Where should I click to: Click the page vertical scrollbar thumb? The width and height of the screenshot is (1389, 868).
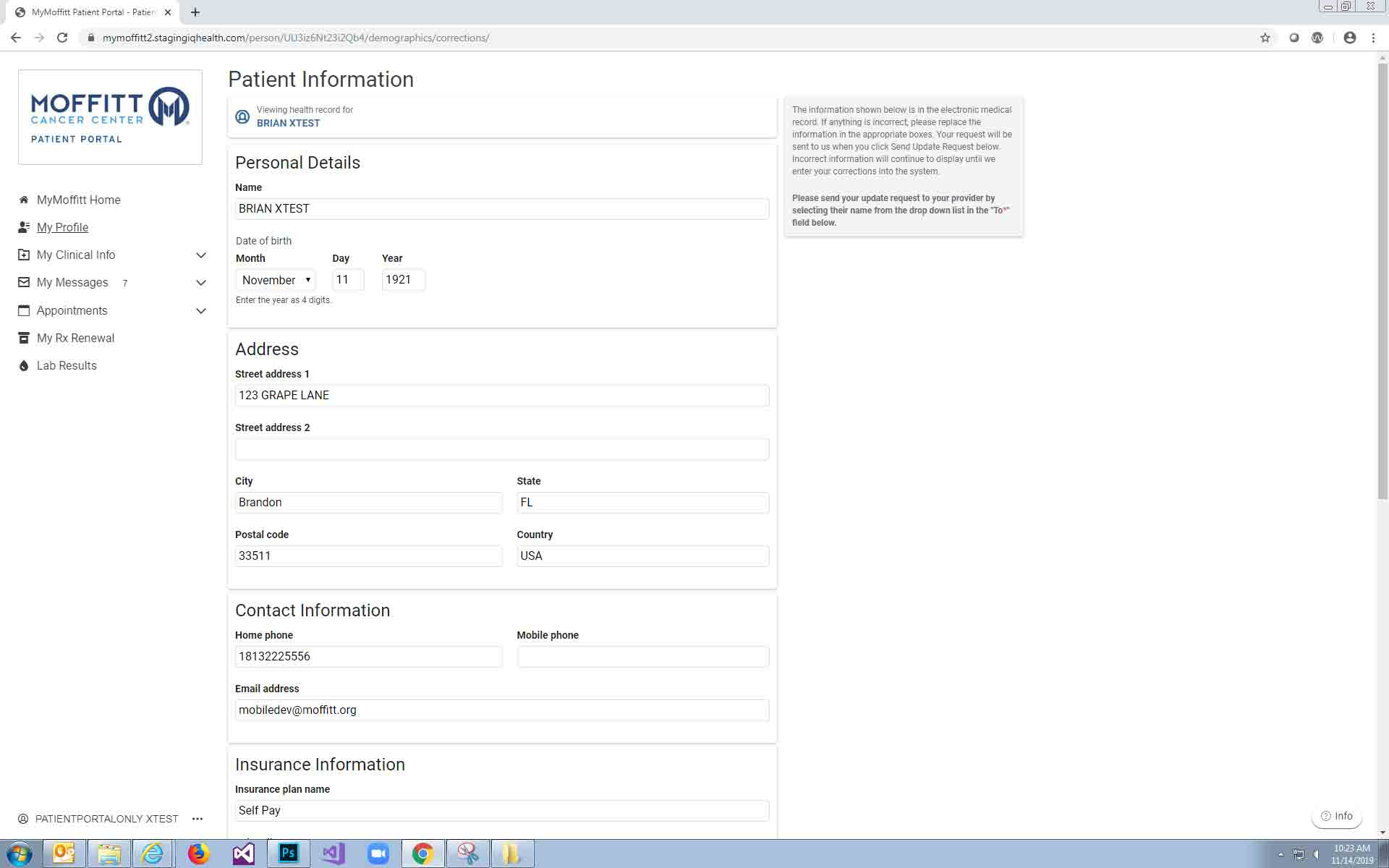click(x=1382, y=282)
